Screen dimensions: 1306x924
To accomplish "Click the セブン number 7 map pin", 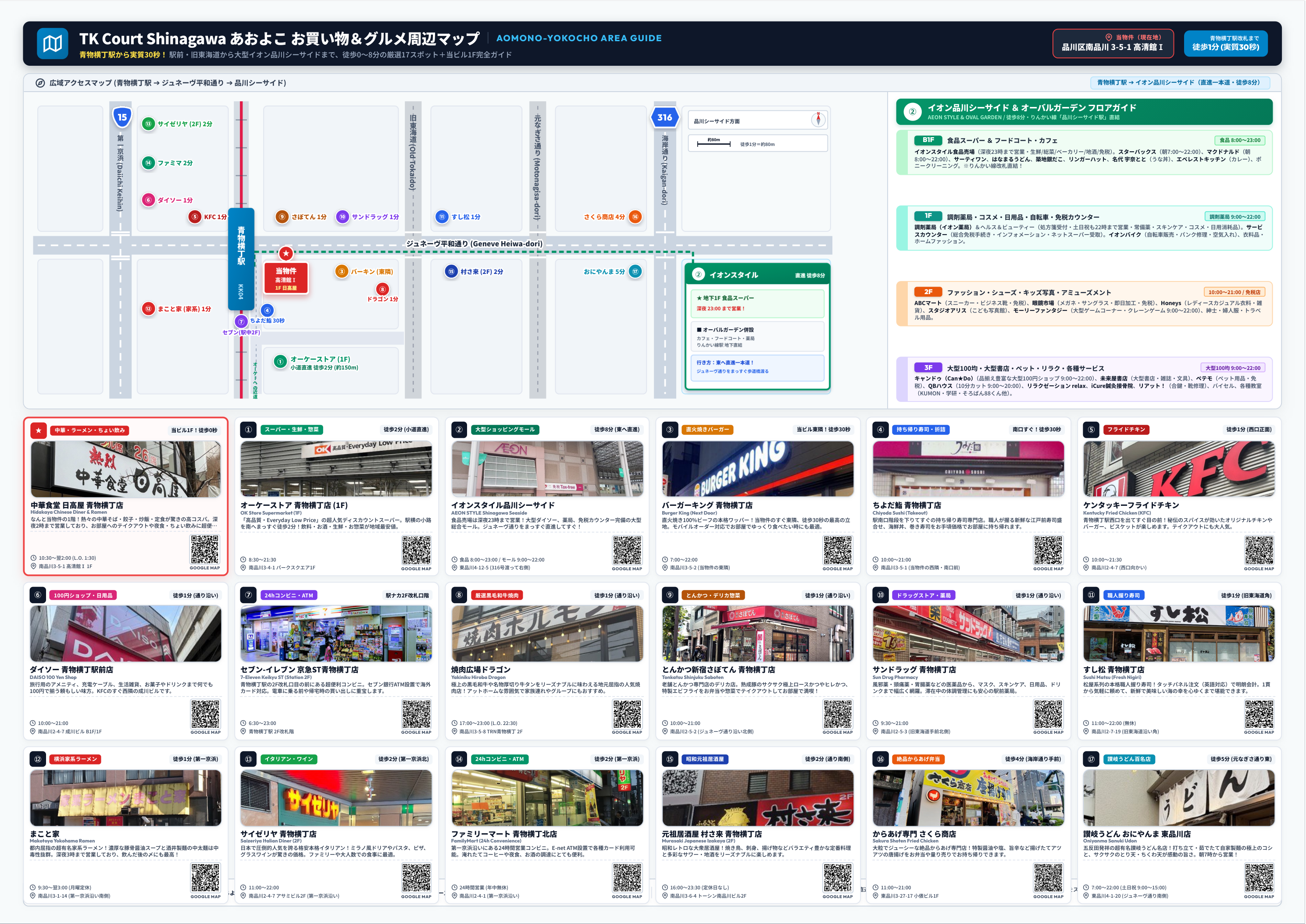I will [x=241, y=321].
